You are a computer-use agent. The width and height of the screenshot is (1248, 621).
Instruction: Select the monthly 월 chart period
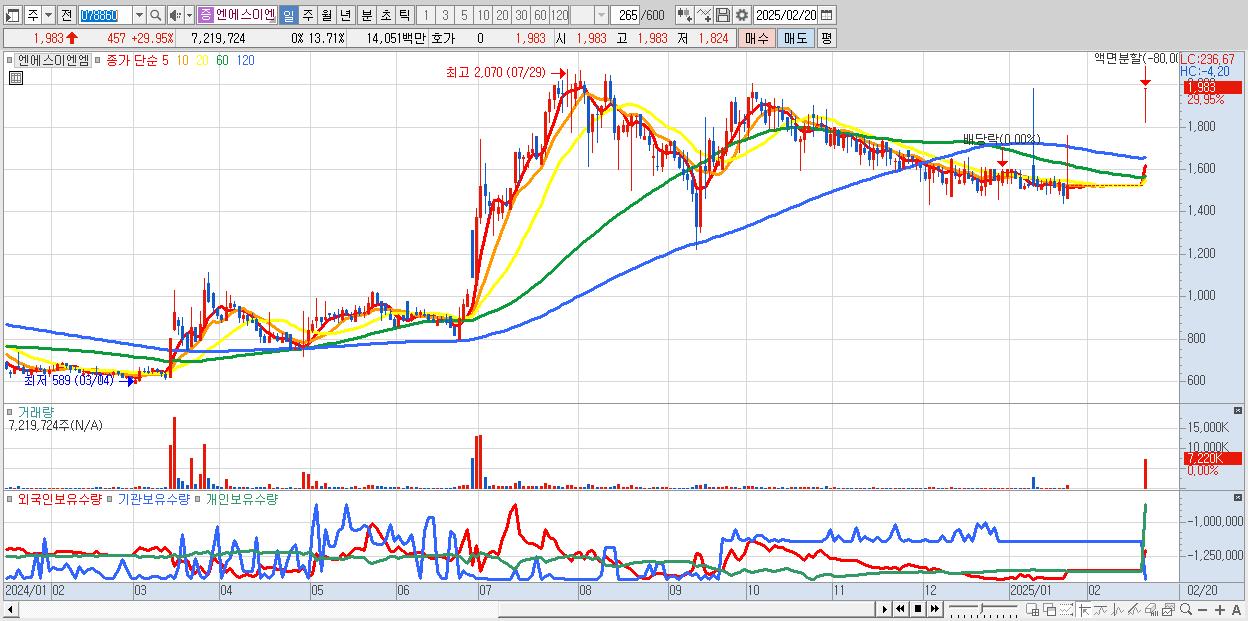[327, 15]
